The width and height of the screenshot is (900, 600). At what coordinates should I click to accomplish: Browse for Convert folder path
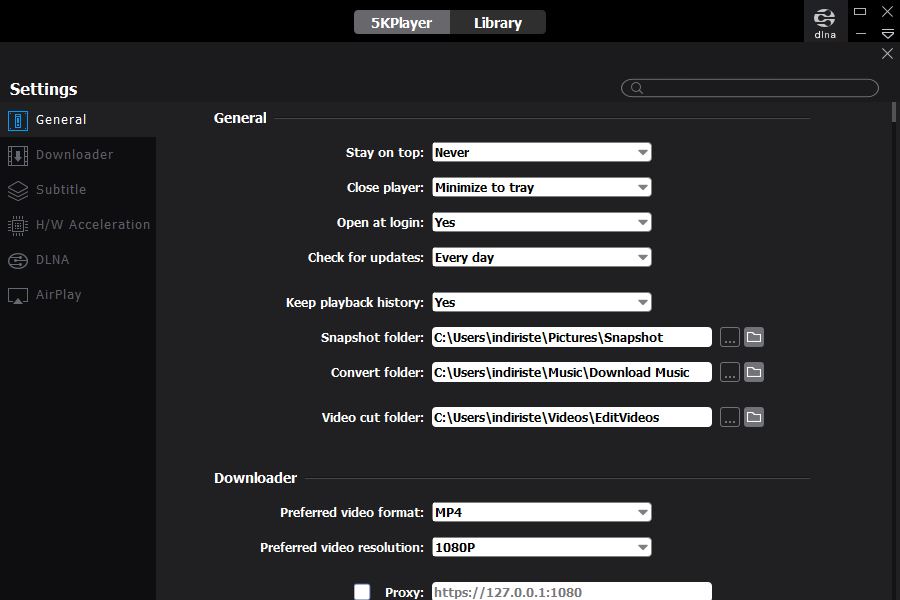tap(730, 373)
